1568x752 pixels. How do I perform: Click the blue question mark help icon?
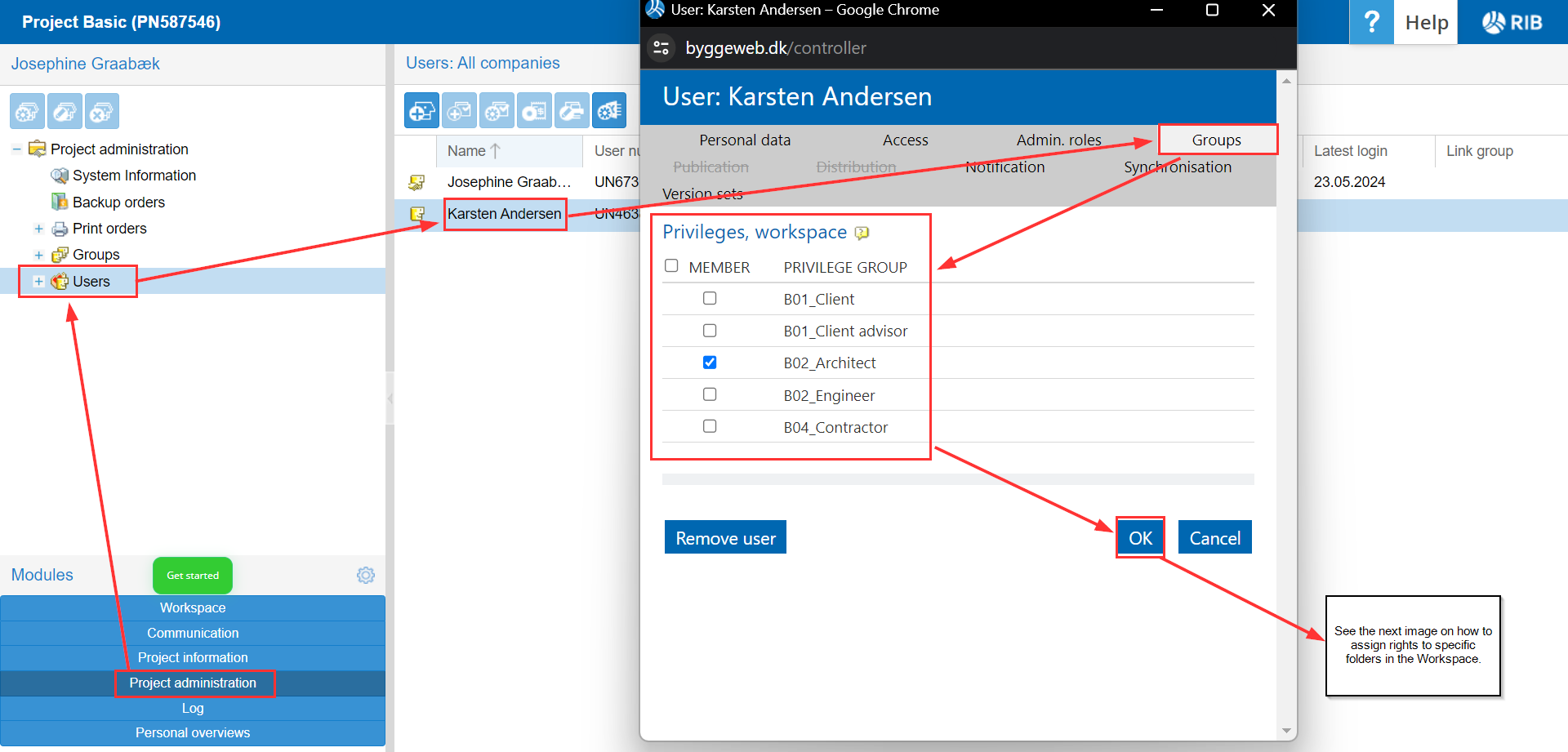tap(1371, 22)
